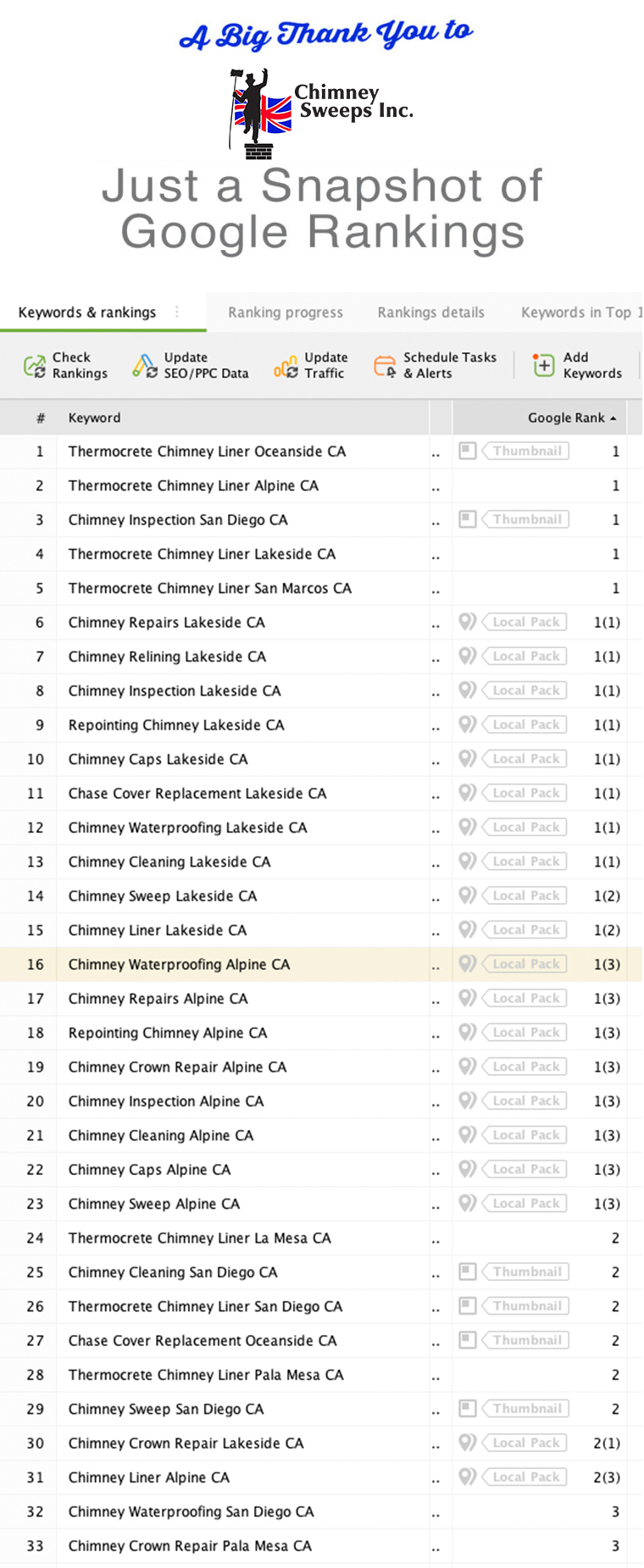The height and width of the screenshot is (1568, 644).
Task: Click the Check Rankings icon
Action: [35, 366]
